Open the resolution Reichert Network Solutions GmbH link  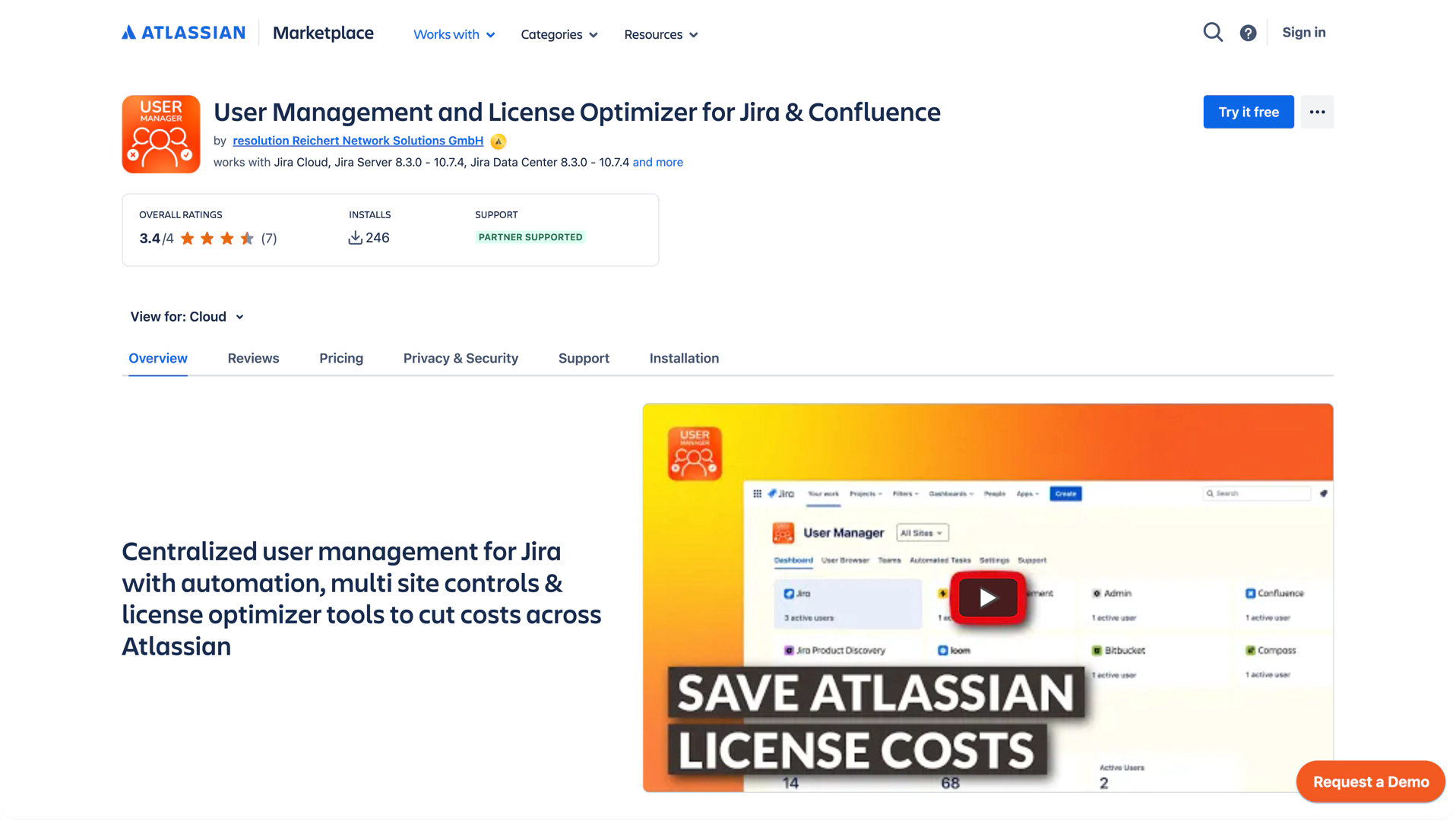pyautogui.click(x=357, y=141)
